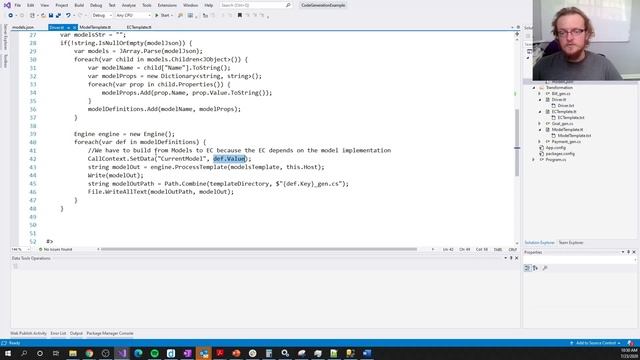Open Word from the taskbar

coord(367,353)
